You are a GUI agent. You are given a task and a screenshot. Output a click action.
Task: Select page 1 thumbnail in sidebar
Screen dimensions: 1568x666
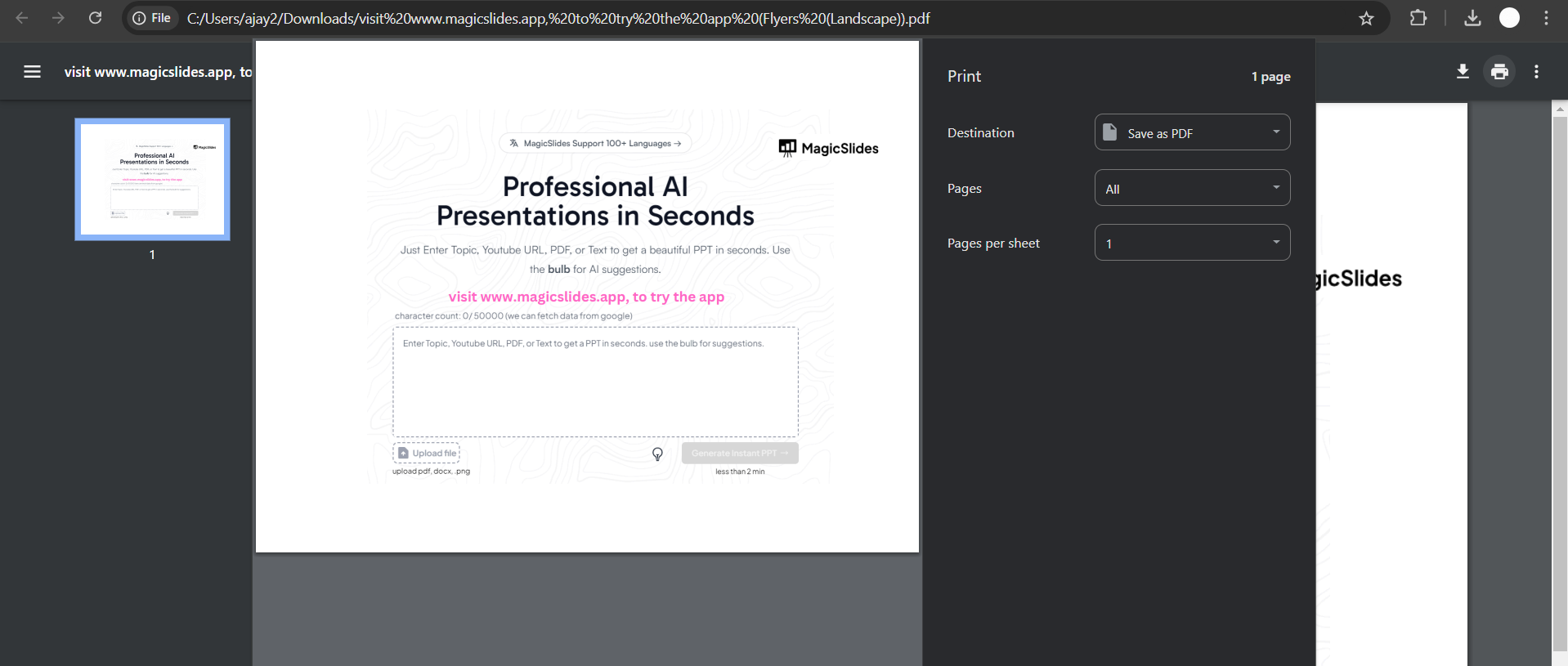[x=152, y=179]
